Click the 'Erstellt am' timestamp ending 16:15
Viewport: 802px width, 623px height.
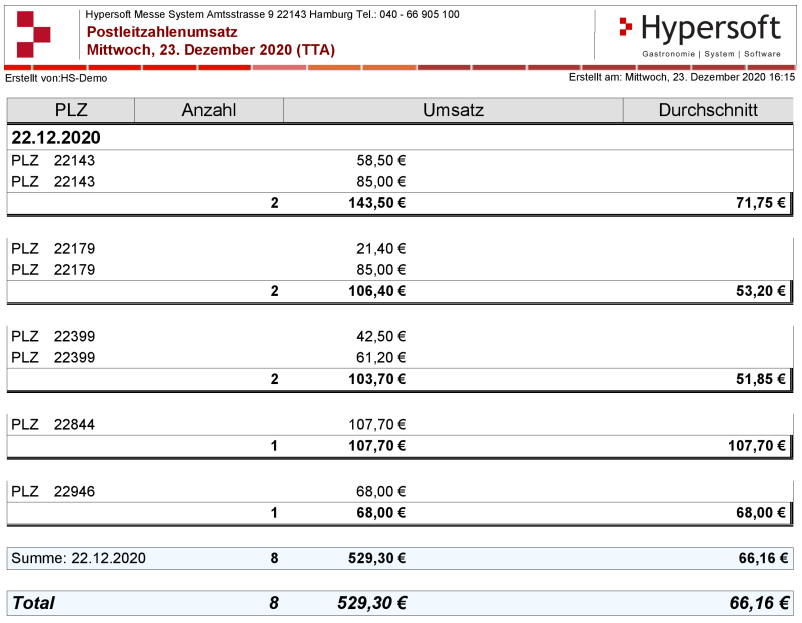[682, 77]
